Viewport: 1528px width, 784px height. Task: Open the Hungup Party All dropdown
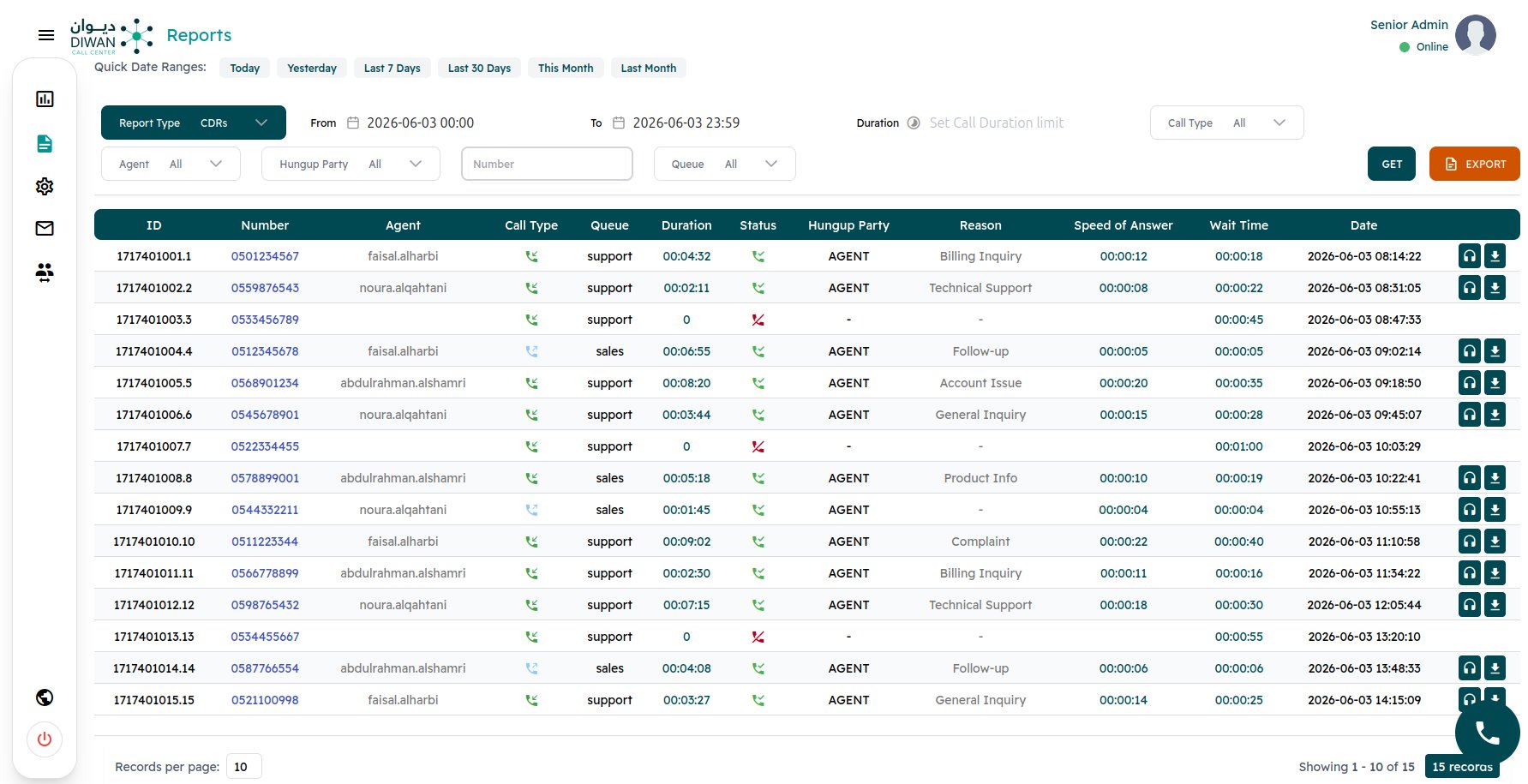click(351, 164)
